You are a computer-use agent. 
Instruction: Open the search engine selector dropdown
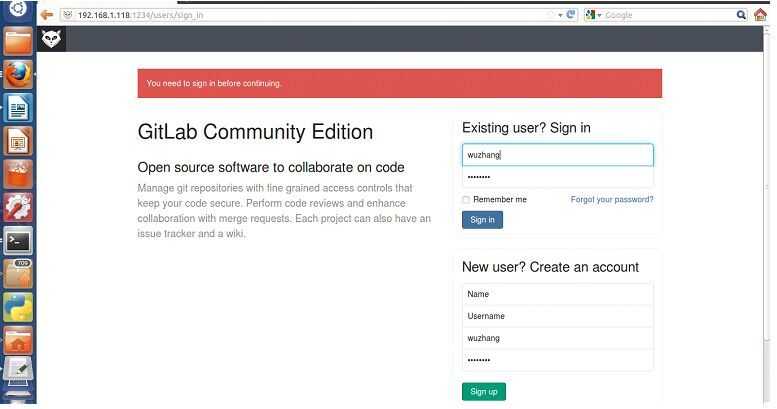tap(593, 15)
